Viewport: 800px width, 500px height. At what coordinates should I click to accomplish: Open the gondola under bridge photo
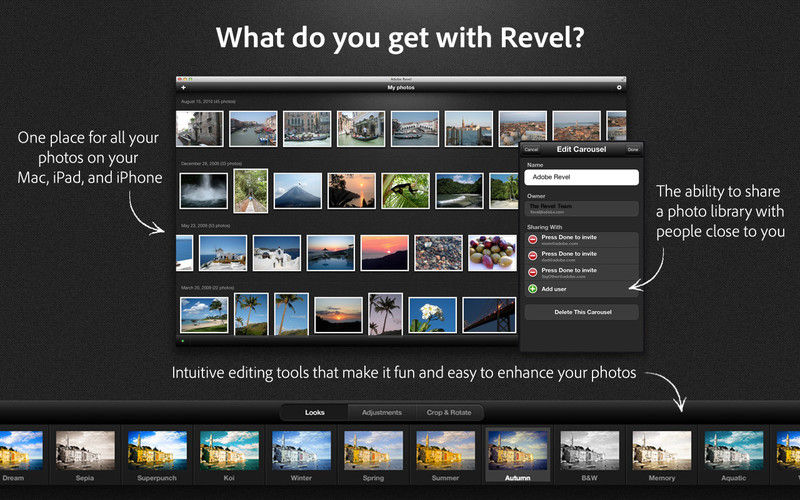361,129
